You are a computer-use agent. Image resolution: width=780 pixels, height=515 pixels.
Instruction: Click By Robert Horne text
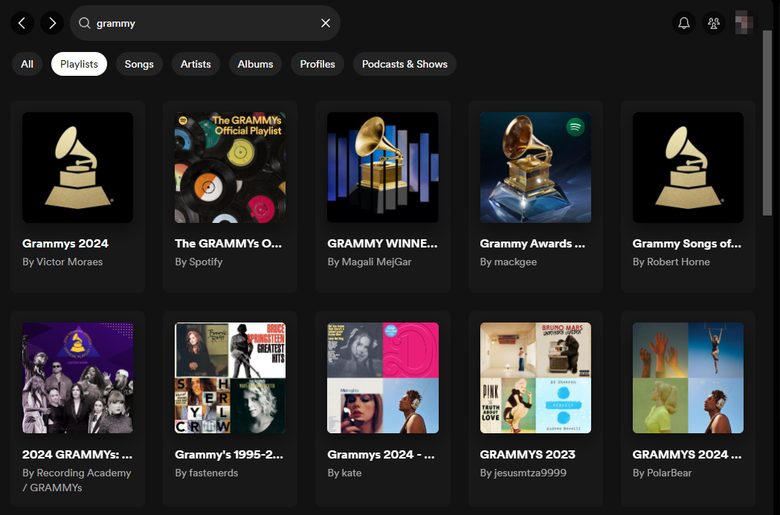tap(671, 262)
